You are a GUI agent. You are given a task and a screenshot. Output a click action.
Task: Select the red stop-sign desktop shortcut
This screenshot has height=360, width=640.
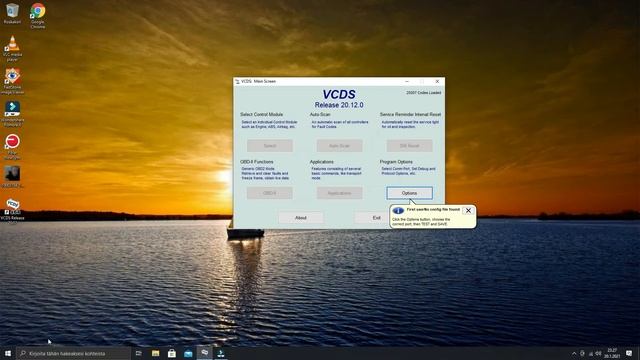tap(12, 146)
